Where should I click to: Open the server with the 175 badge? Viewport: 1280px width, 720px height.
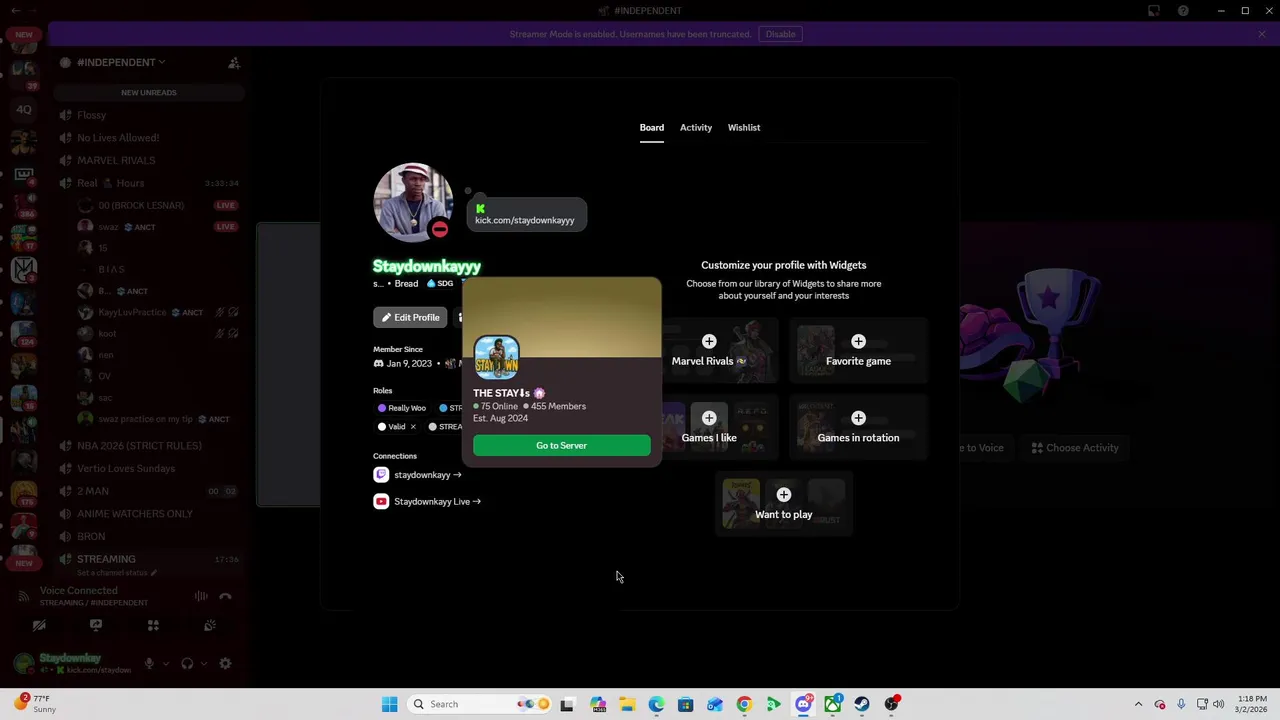pos(24,493)
